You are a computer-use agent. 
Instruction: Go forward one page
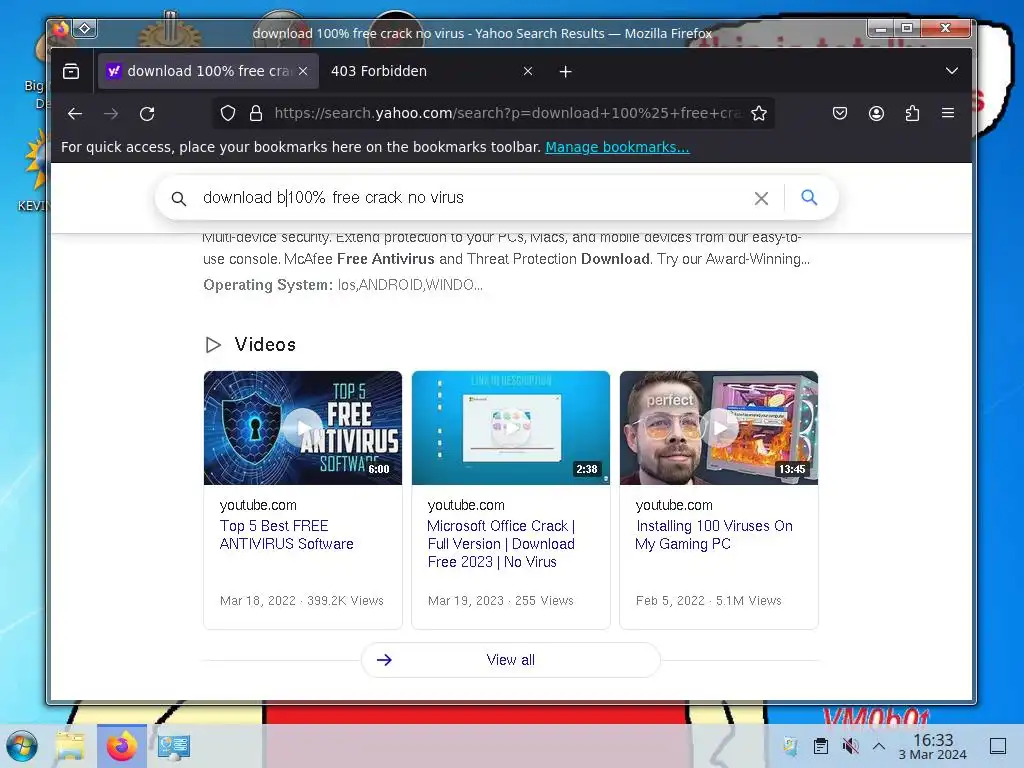pyautogui.click(x=111, y=114)
